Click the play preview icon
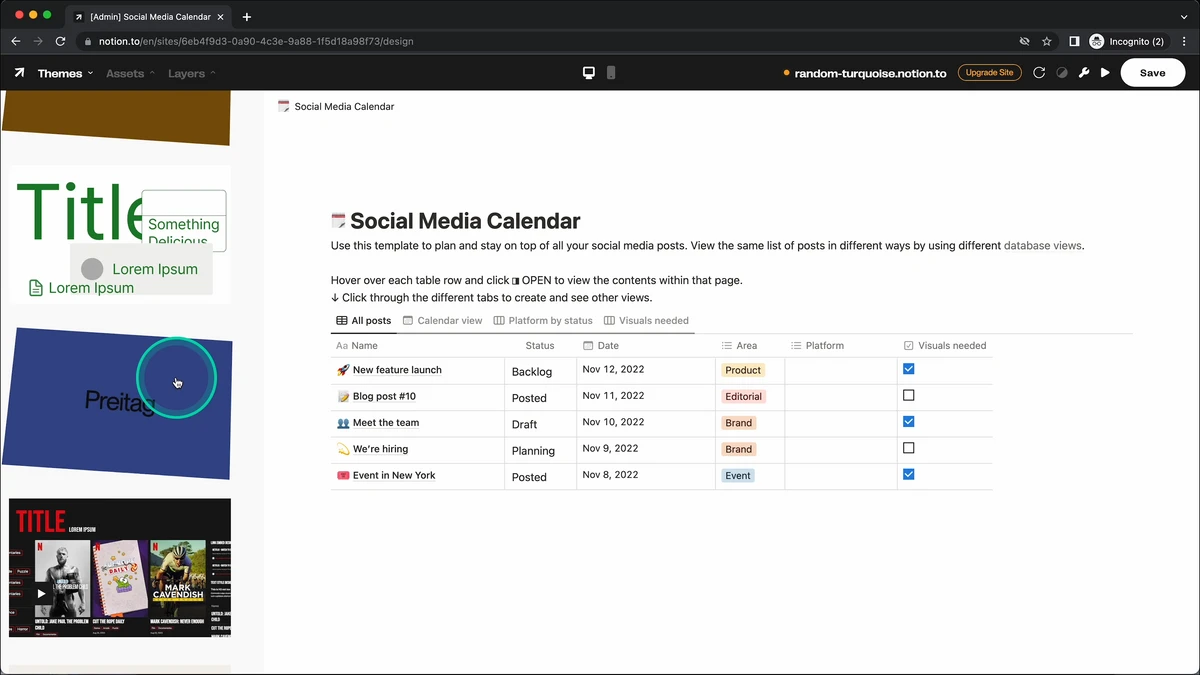This screenshot has width=1200, height=675. [1105, 73]
